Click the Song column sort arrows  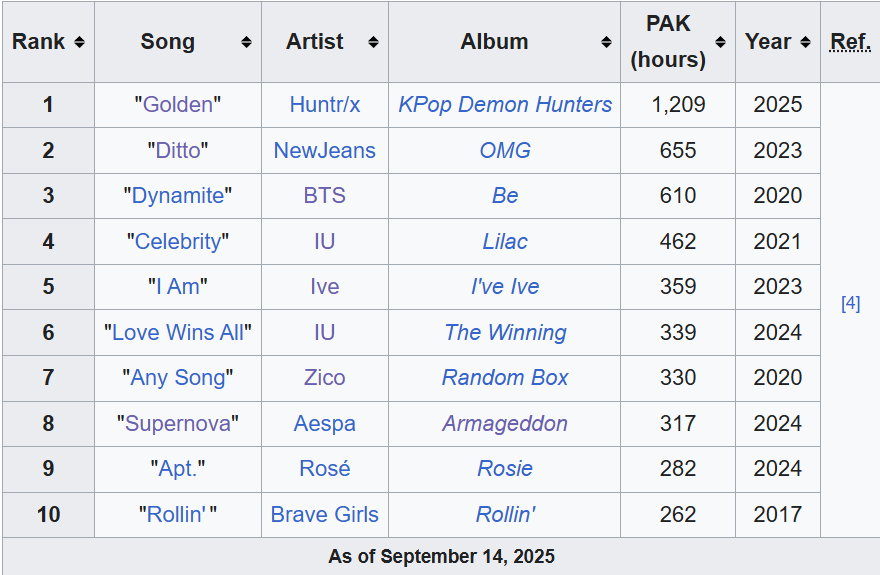pyautogui.click(x=246, y=42)
